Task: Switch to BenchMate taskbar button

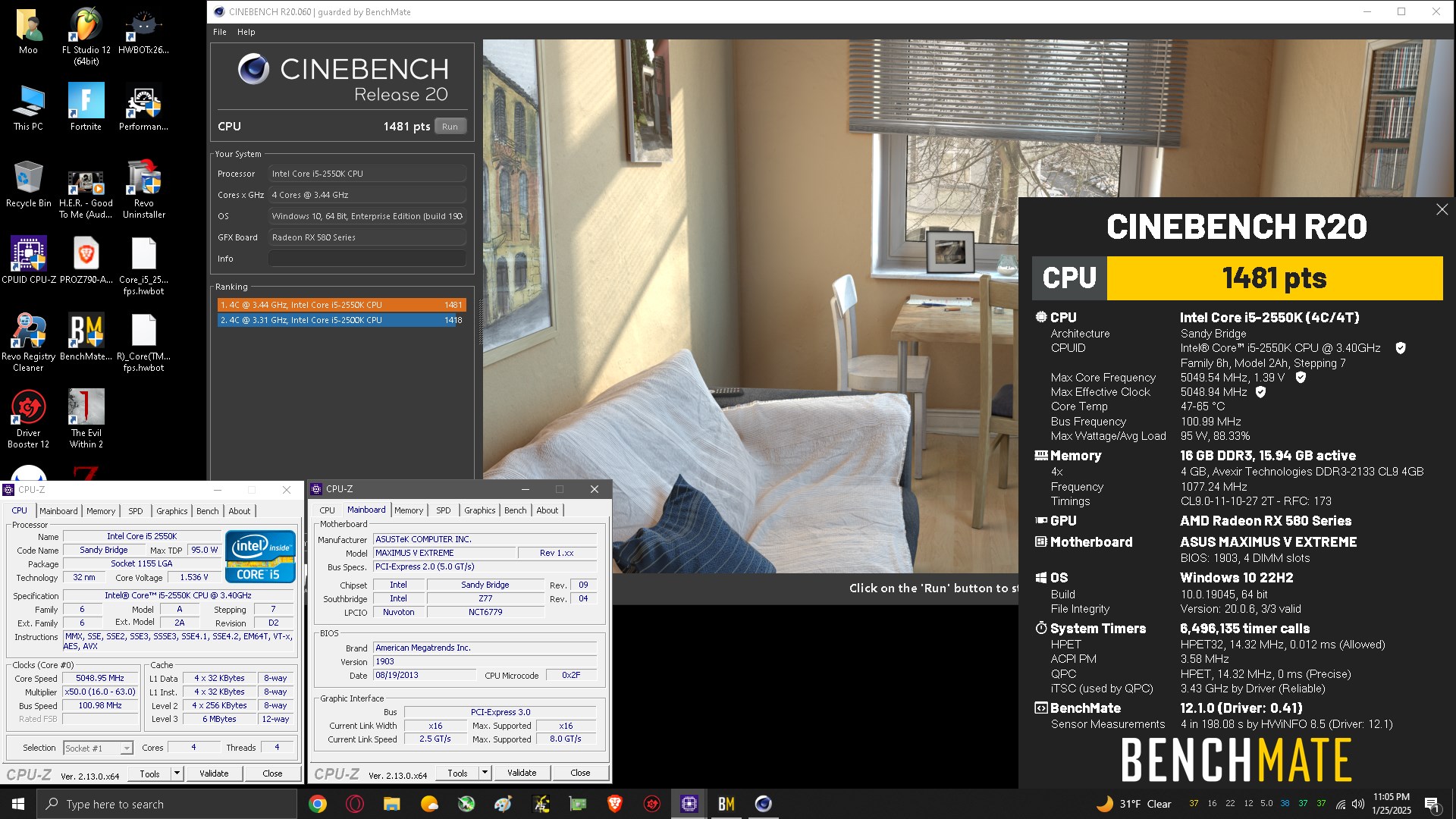Action: coord(726,804)
